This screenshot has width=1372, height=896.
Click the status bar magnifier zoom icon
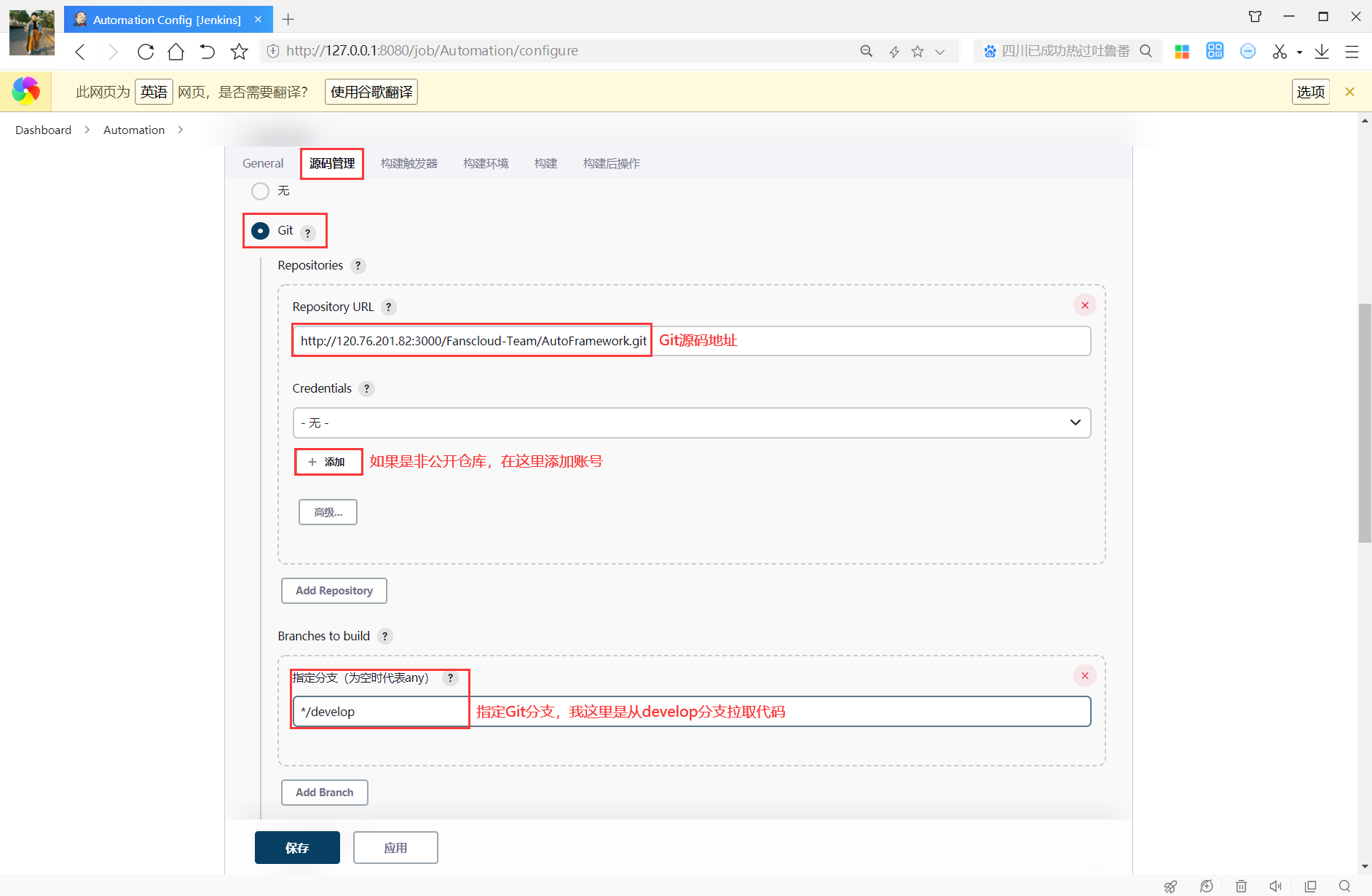coord(1344,887)
